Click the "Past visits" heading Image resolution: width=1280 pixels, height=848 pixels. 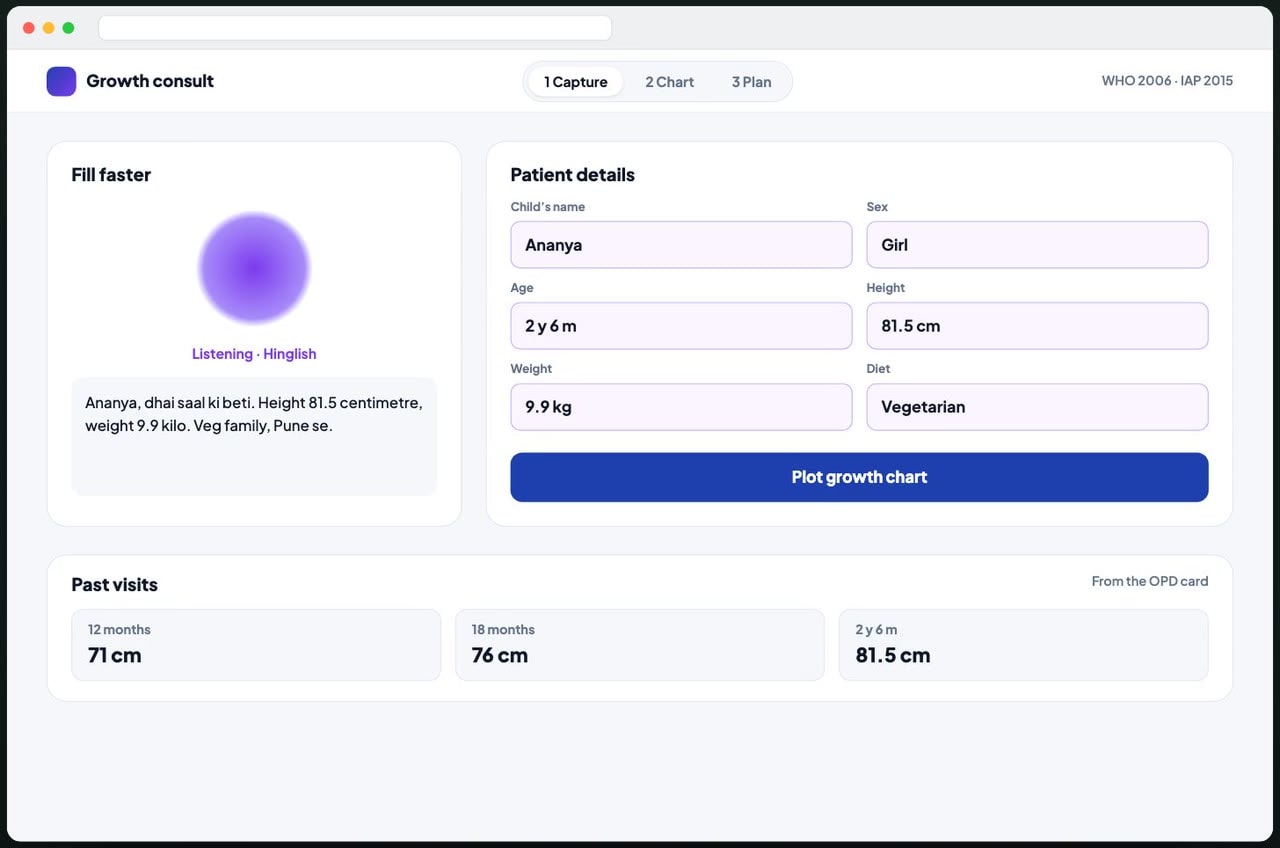[115, 585]
